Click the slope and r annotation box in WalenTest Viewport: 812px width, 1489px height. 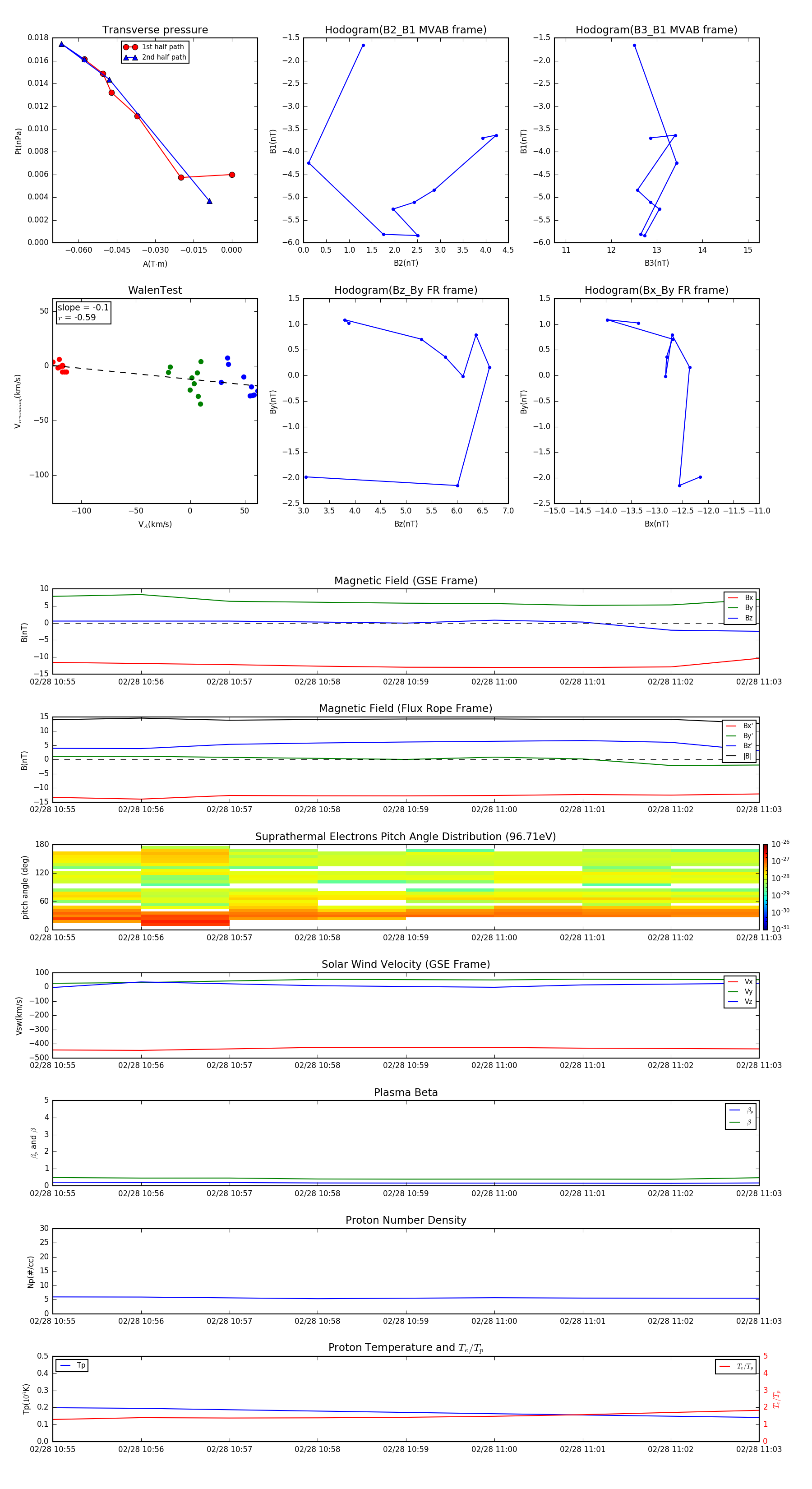click(x=83, y=312)
